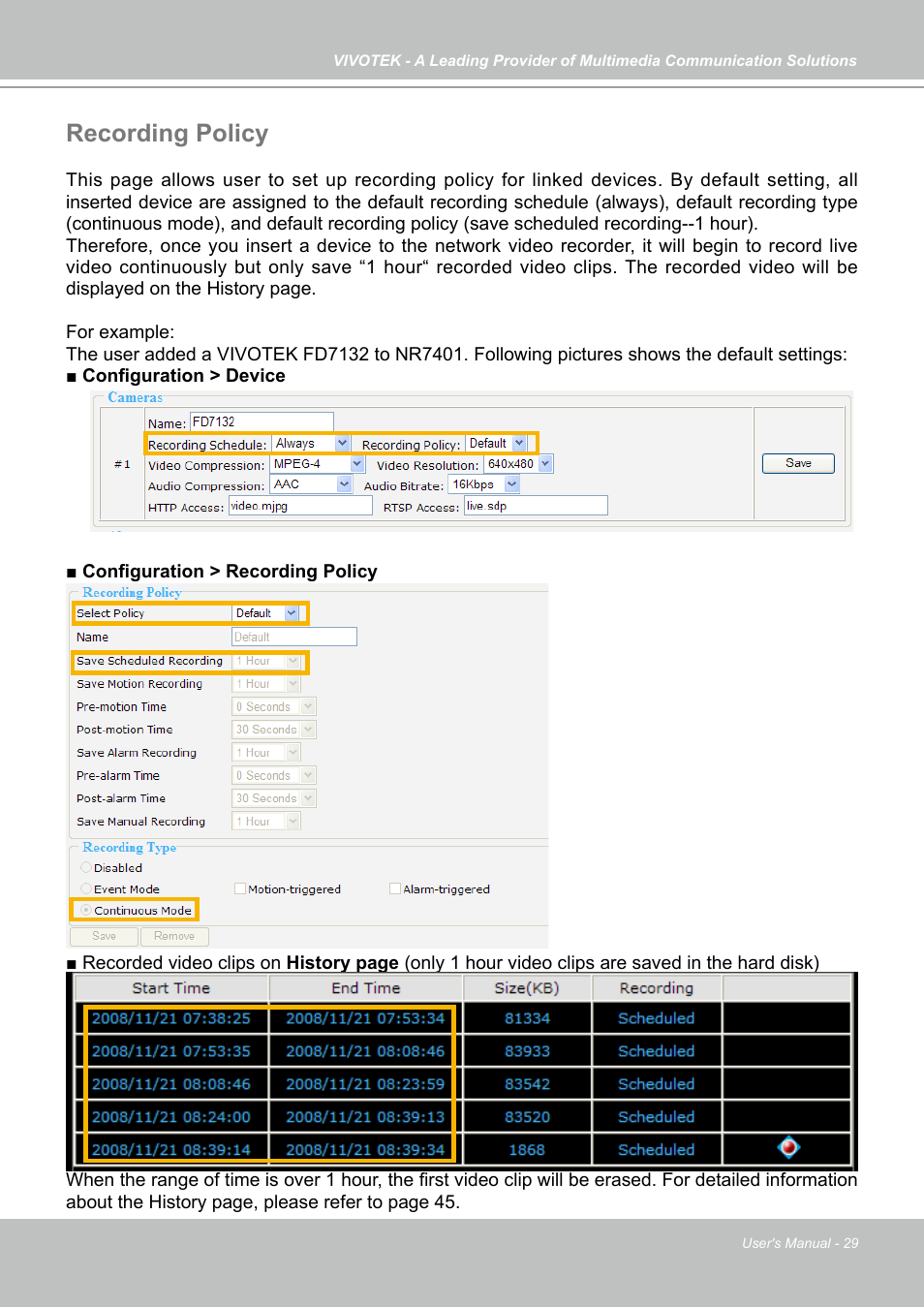Open the Save Alarm Recording dropdown
The width and height of the screenshot is (924, 1308).
point(266,753)
